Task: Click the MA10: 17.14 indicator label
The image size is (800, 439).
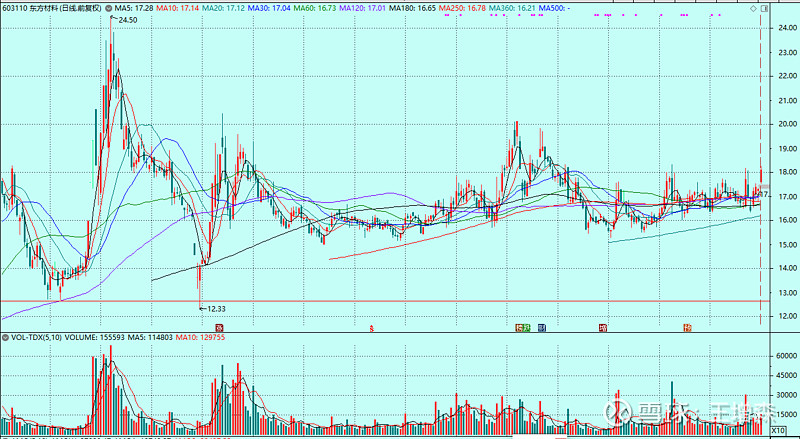Action: tap(178, 9)
